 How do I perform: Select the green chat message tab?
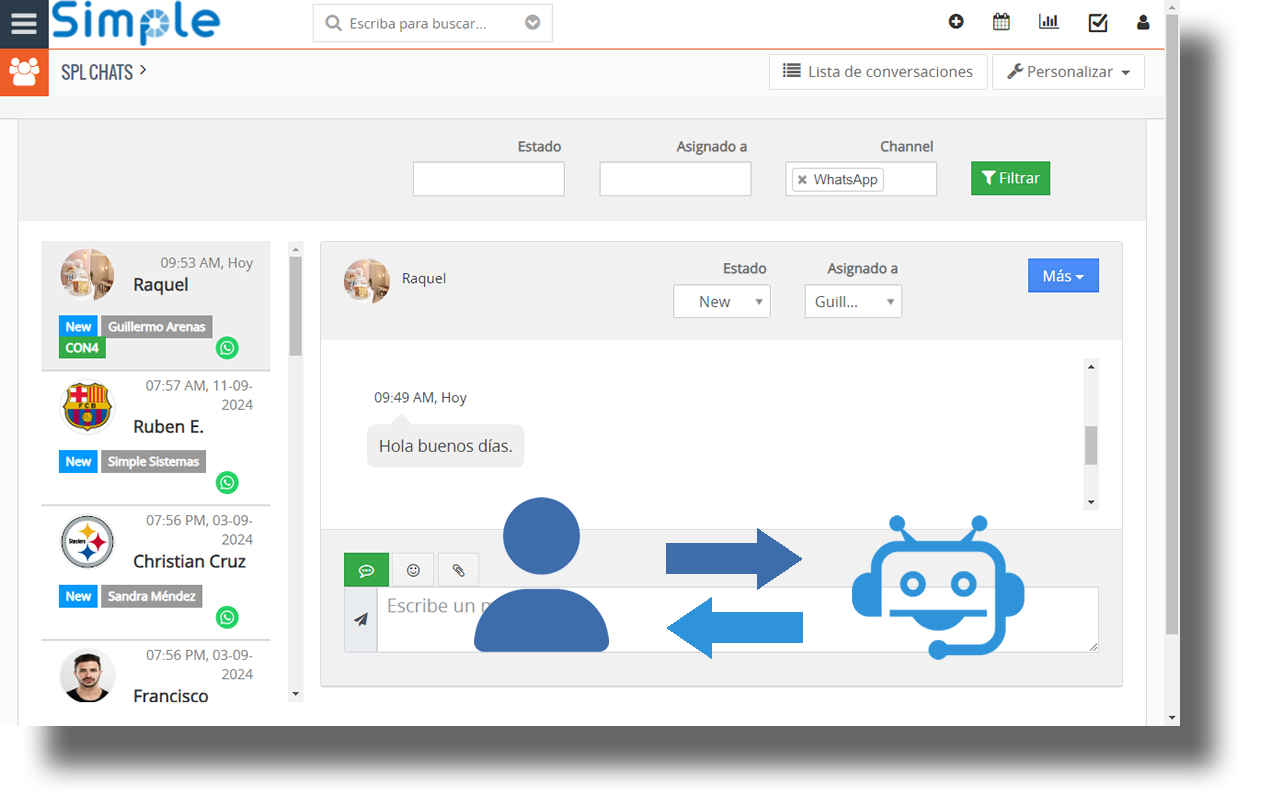click(366, 570)
